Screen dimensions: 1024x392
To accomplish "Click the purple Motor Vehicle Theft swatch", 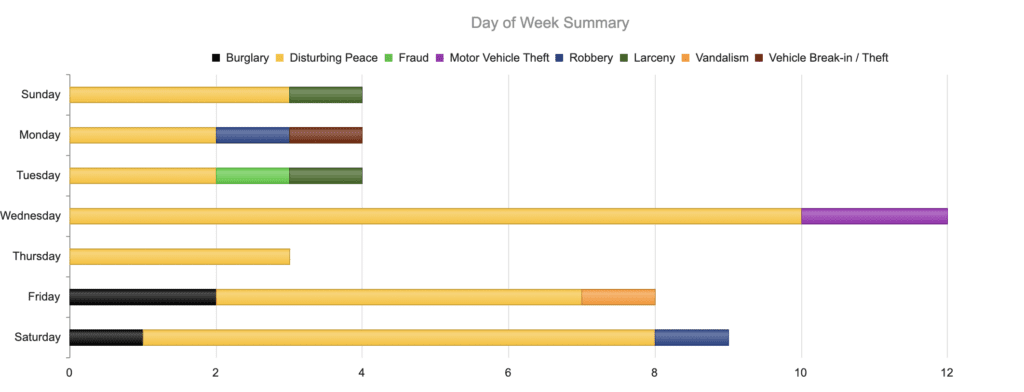I will [x=440, y=58].
